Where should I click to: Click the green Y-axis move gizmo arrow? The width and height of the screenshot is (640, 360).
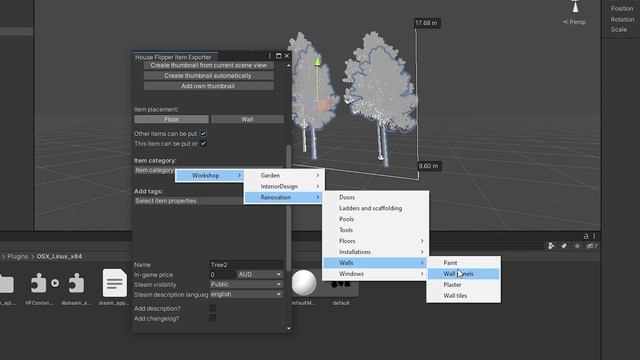[317, 62]
